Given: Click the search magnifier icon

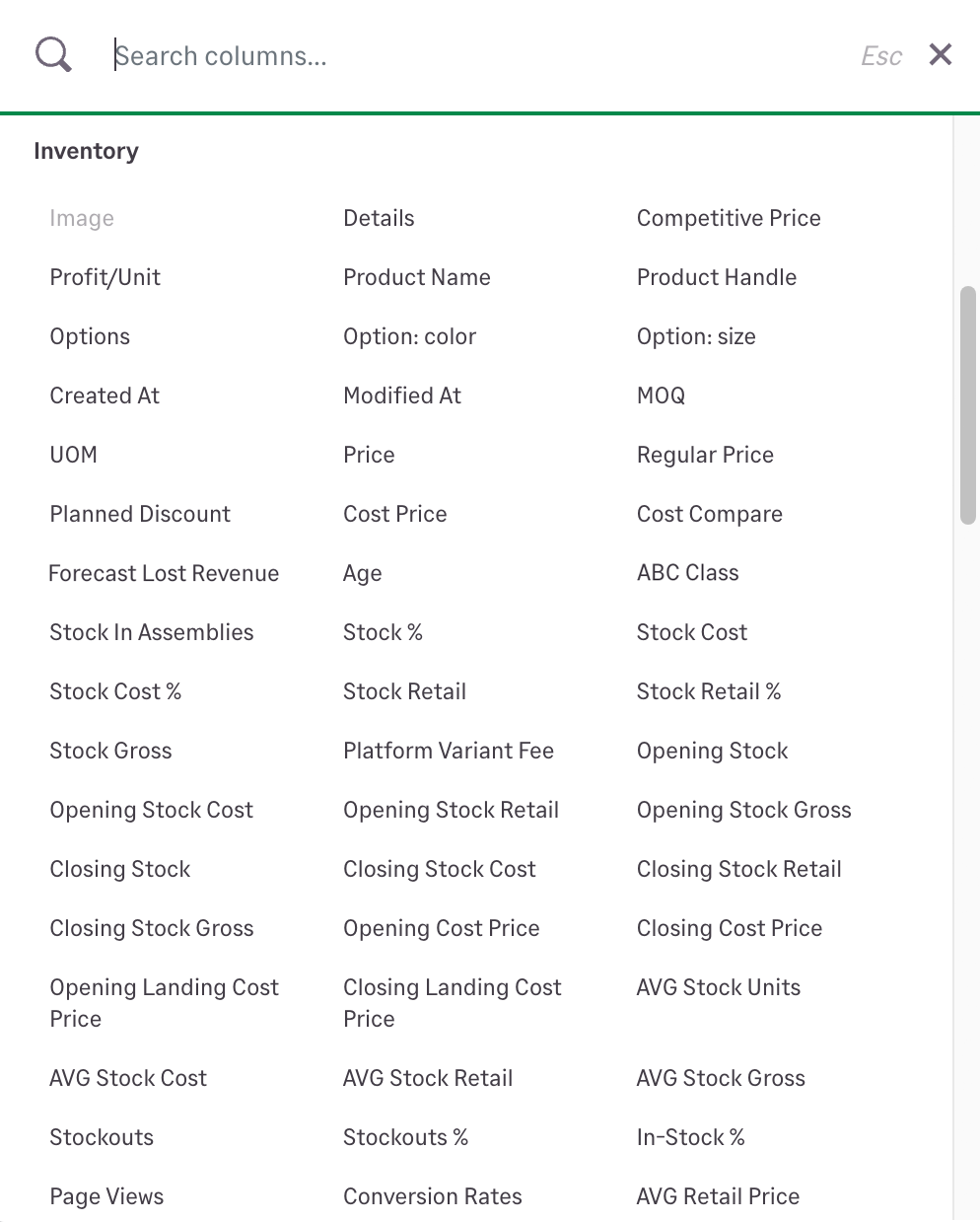Looking at the screenshot, I should [x=52, y=54].
